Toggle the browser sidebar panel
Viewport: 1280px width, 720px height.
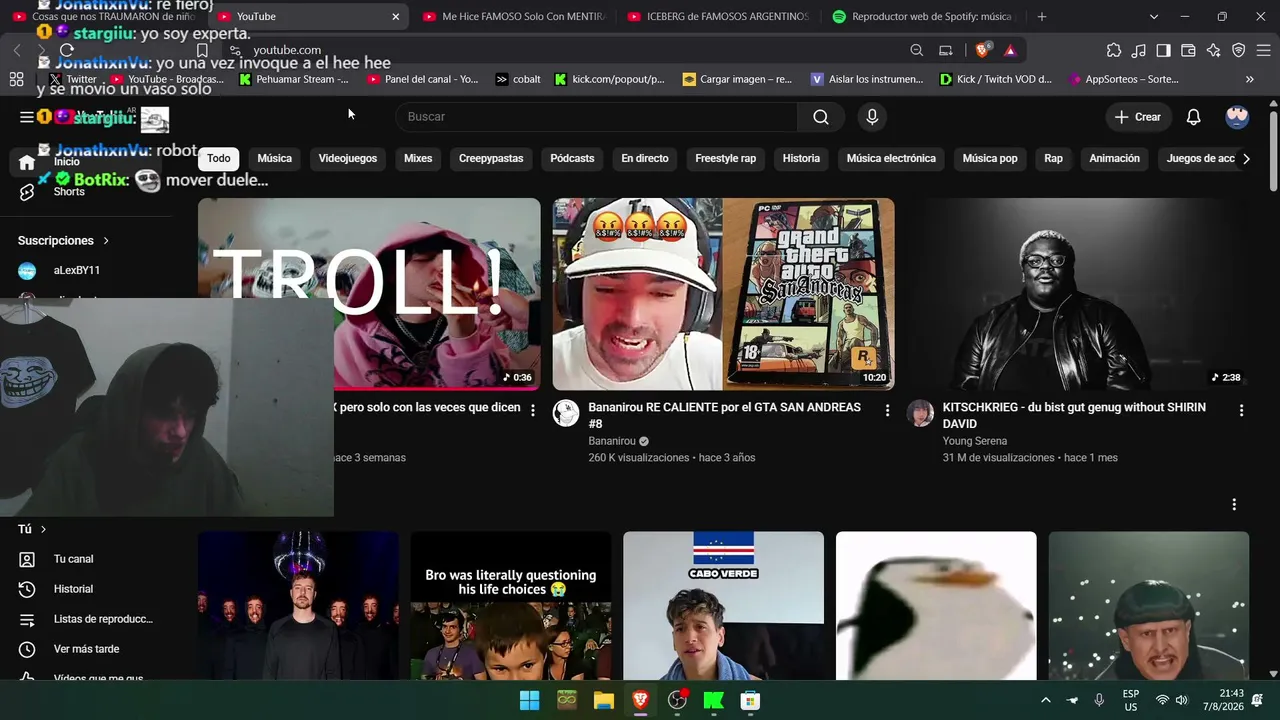(x=1164, y=50)
